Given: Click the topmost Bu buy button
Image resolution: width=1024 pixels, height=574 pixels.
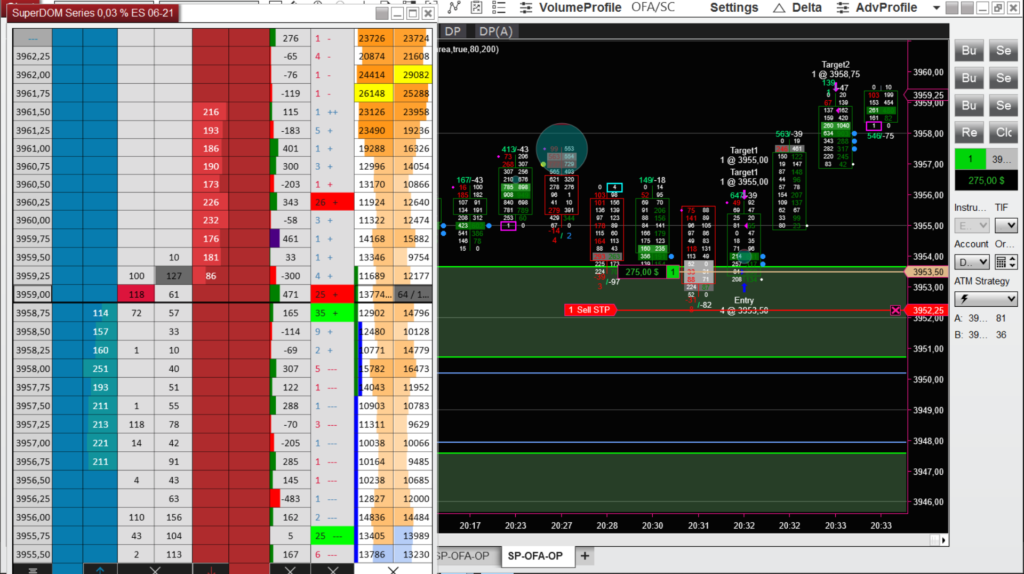Looking at the screenshot, I should 969,50.
